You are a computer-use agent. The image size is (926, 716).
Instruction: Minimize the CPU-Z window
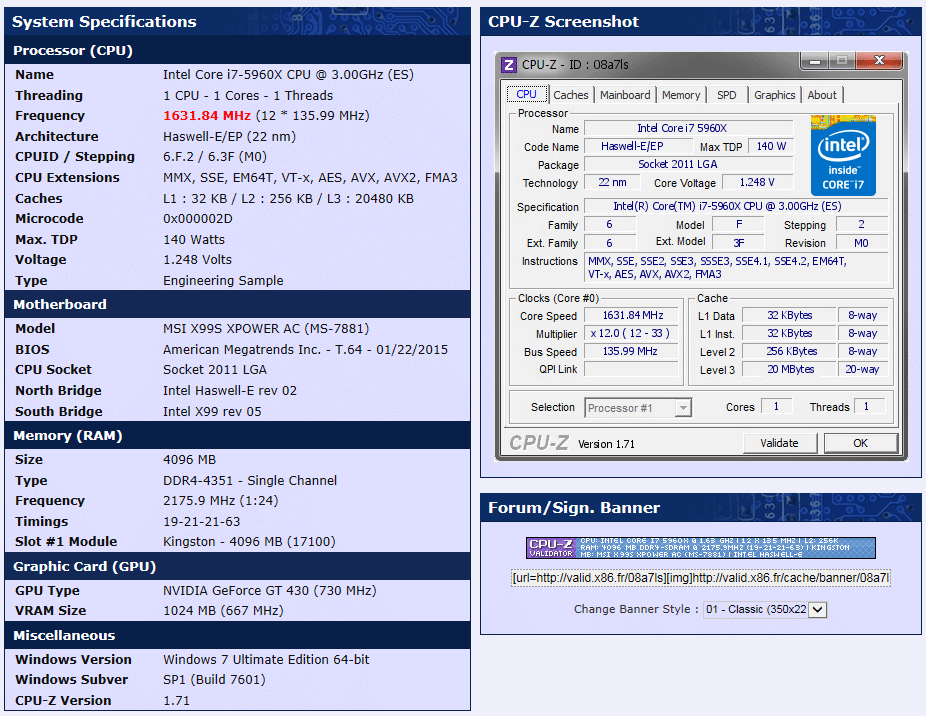[x=816, y=62]
